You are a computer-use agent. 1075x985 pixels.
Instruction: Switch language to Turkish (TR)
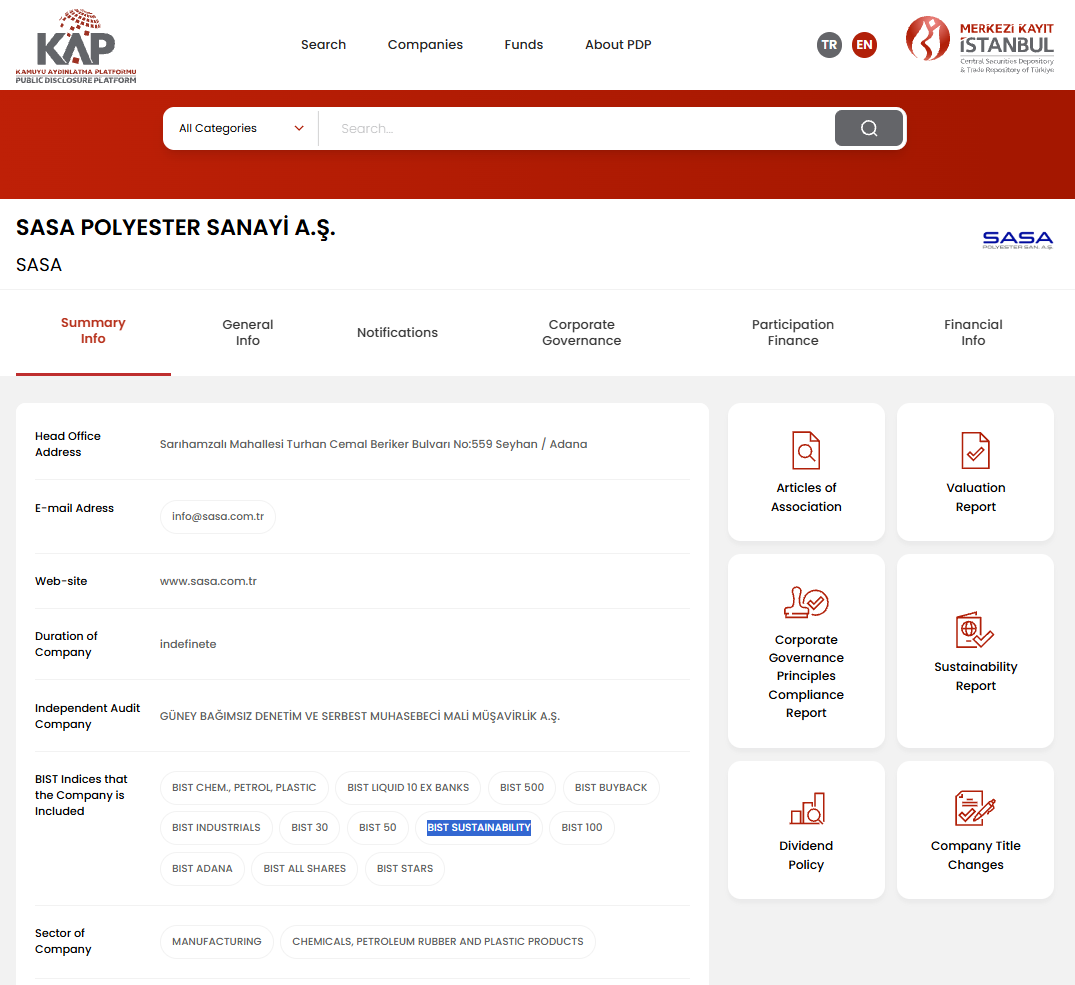(x=829, y=45)
